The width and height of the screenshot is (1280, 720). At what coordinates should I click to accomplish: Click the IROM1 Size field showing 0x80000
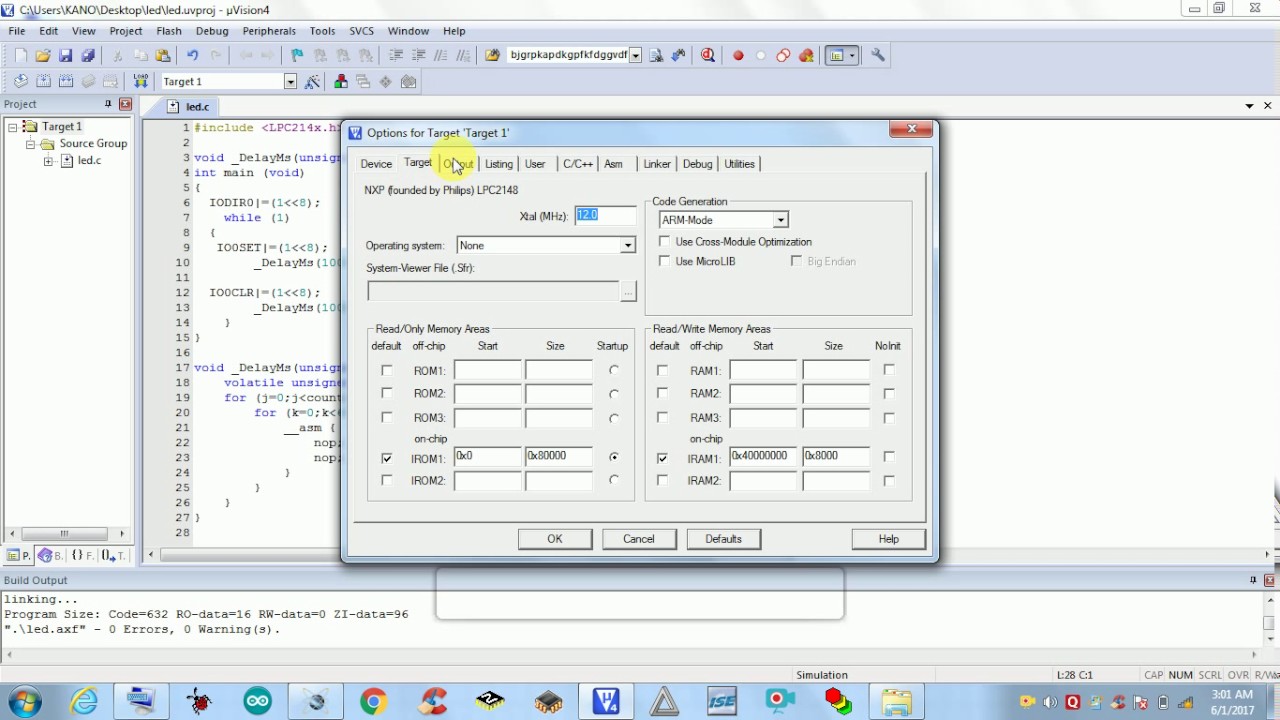[559, 456]
